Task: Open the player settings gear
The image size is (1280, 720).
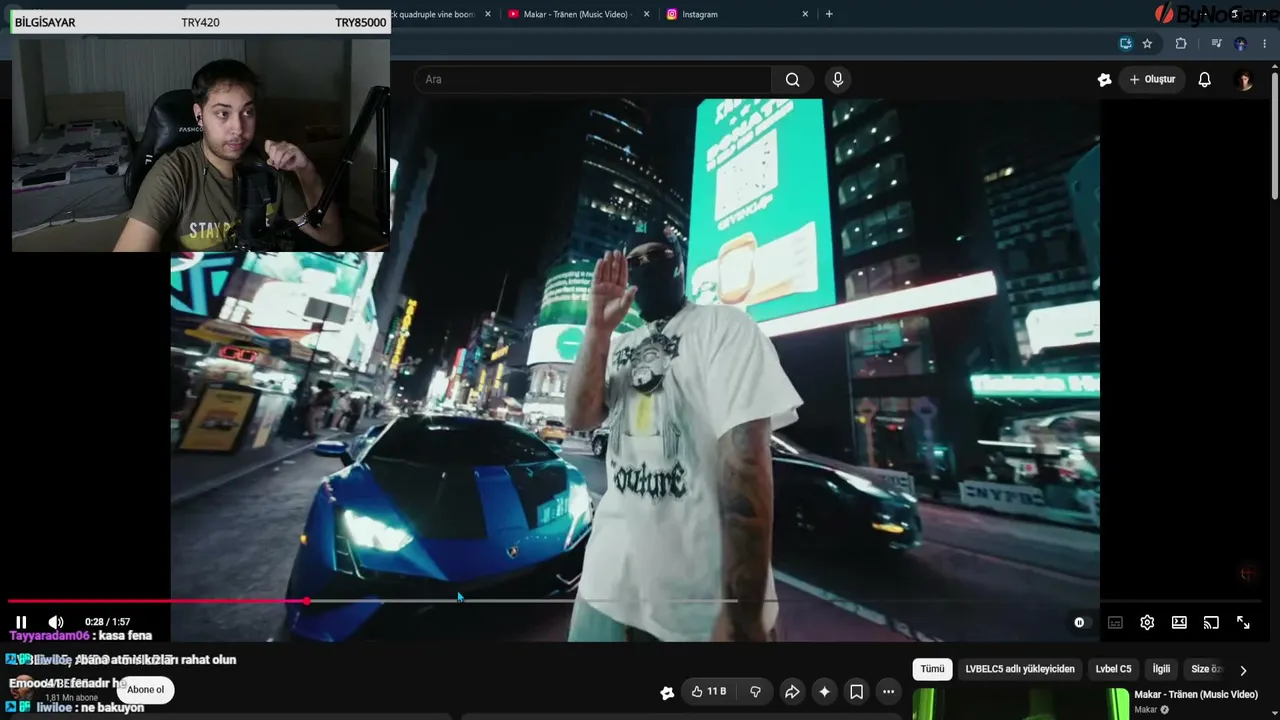Action: point(1147,622)
